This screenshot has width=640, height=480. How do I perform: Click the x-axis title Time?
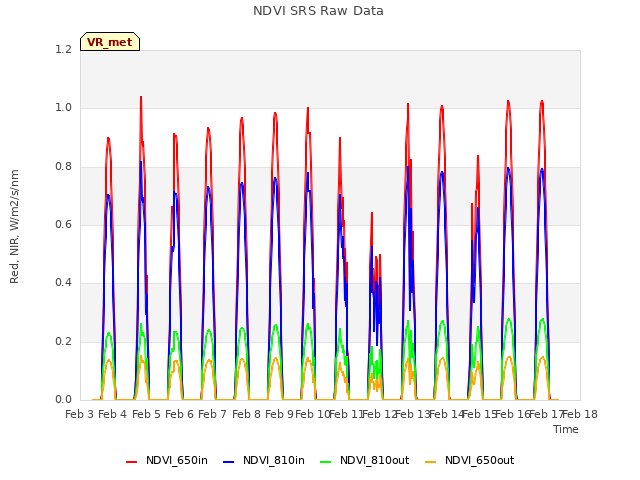(566, 429)
